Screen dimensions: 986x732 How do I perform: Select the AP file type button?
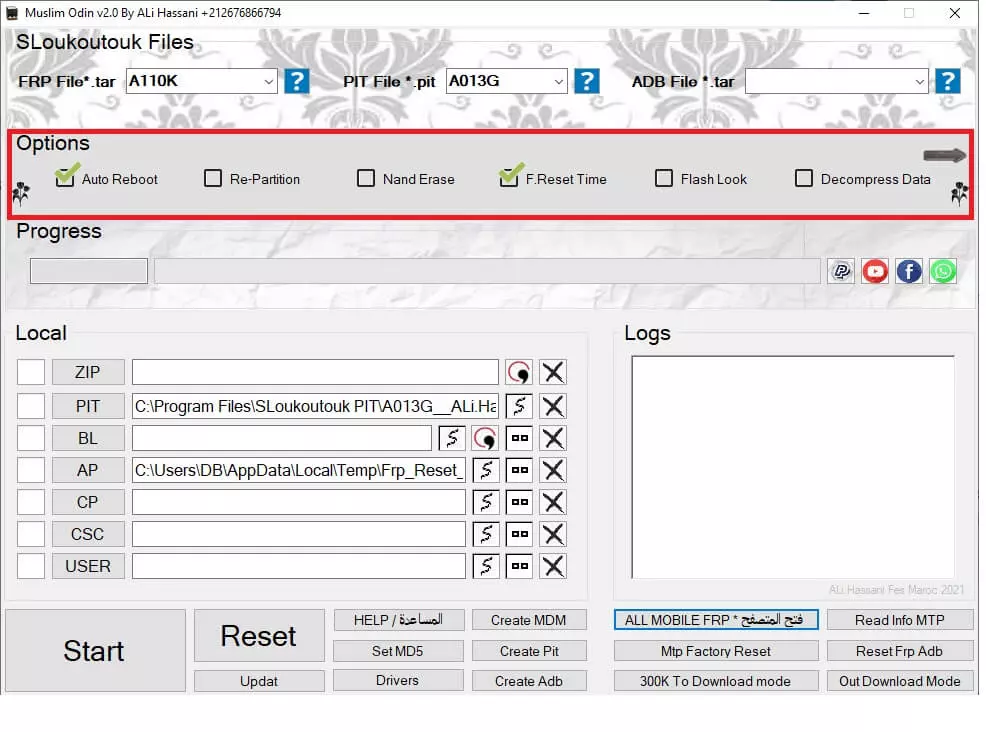tap(88, 470)
